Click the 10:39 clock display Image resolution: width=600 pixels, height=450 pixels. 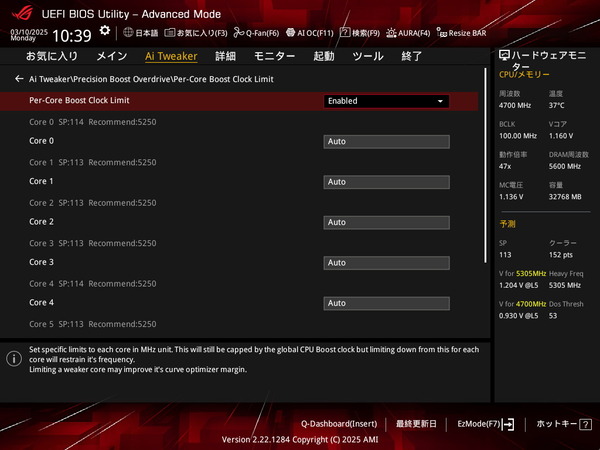(x=72, y=36)
